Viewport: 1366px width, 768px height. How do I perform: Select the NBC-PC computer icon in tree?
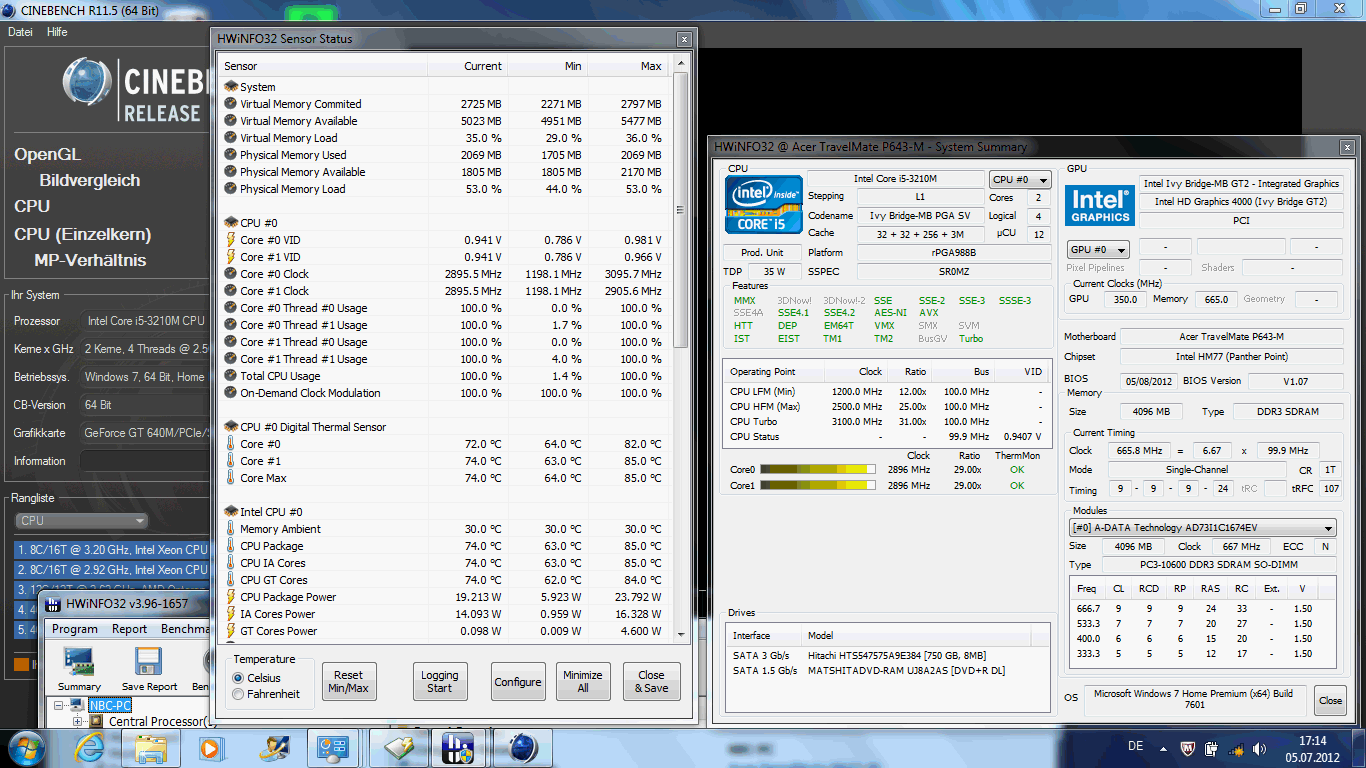79,705
